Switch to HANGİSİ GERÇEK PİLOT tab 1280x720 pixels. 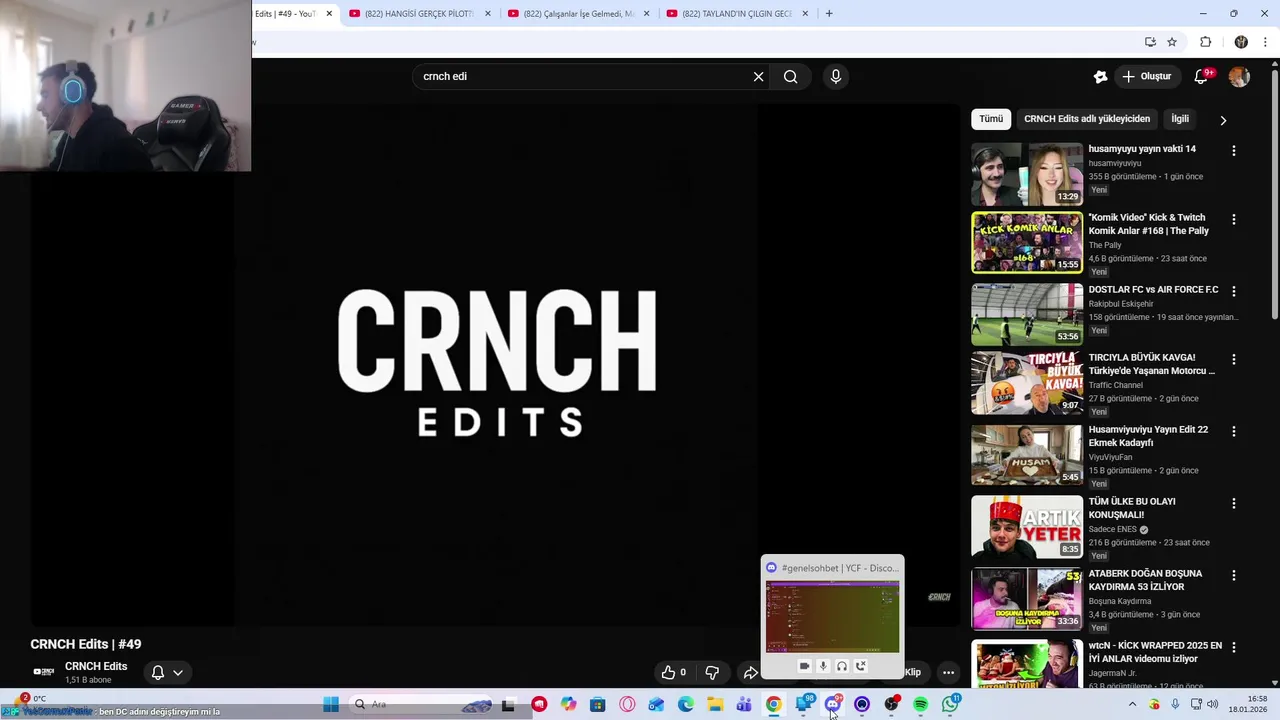pos(419,14)
